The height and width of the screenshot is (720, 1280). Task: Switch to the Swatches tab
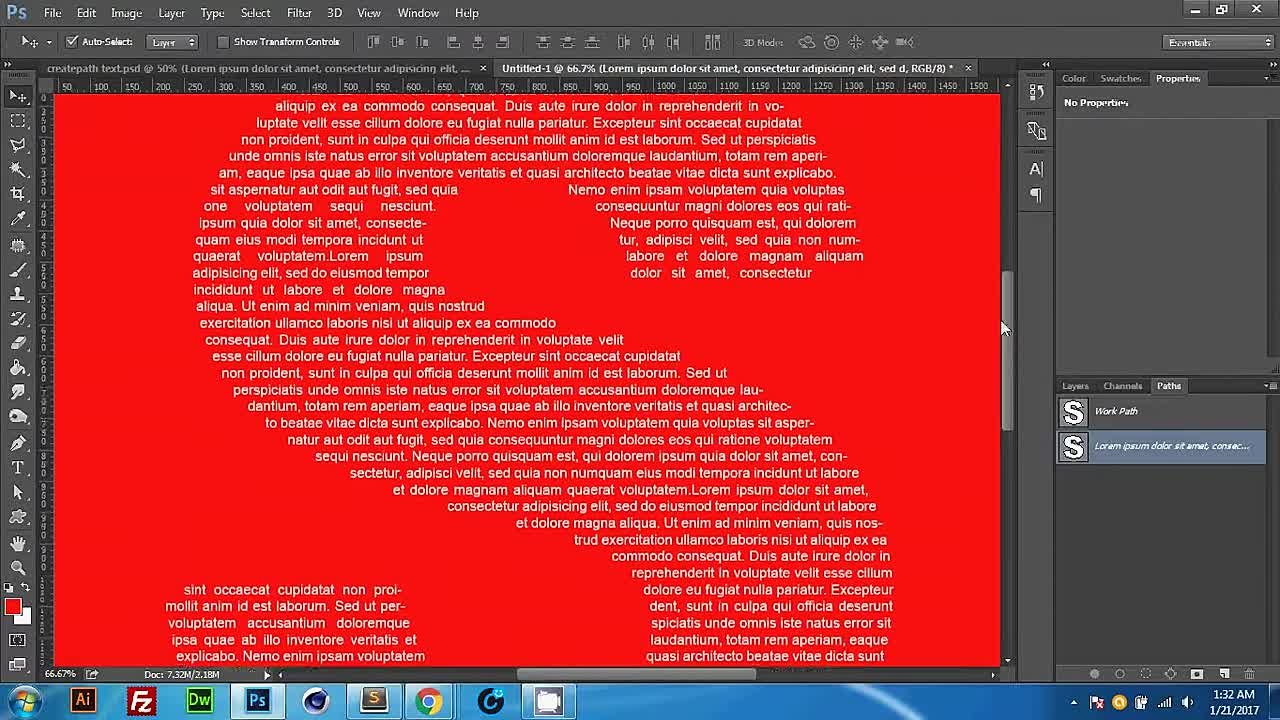click(1120, 78)
